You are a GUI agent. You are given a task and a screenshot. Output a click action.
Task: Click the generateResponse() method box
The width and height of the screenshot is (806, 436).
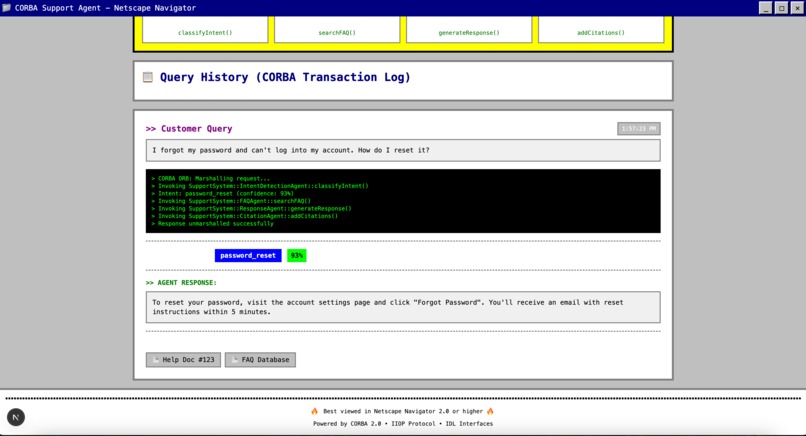469,30
